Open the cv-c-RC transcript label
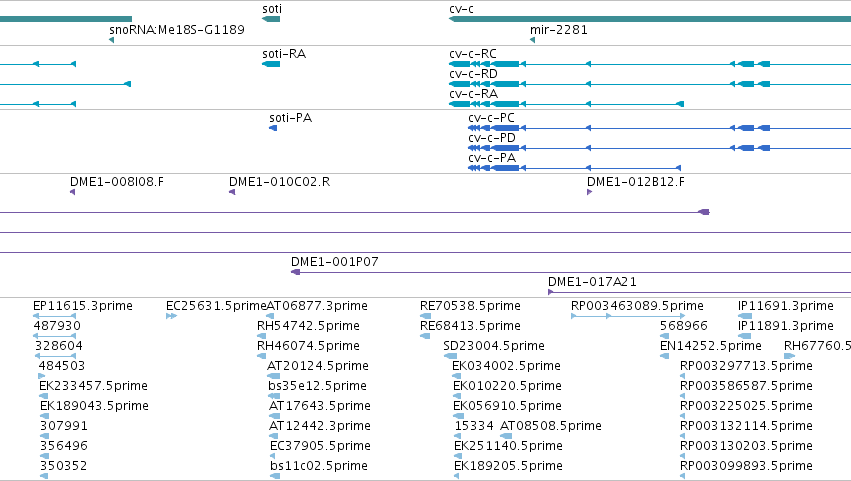 pyautogui.click(x=473, y=54)
